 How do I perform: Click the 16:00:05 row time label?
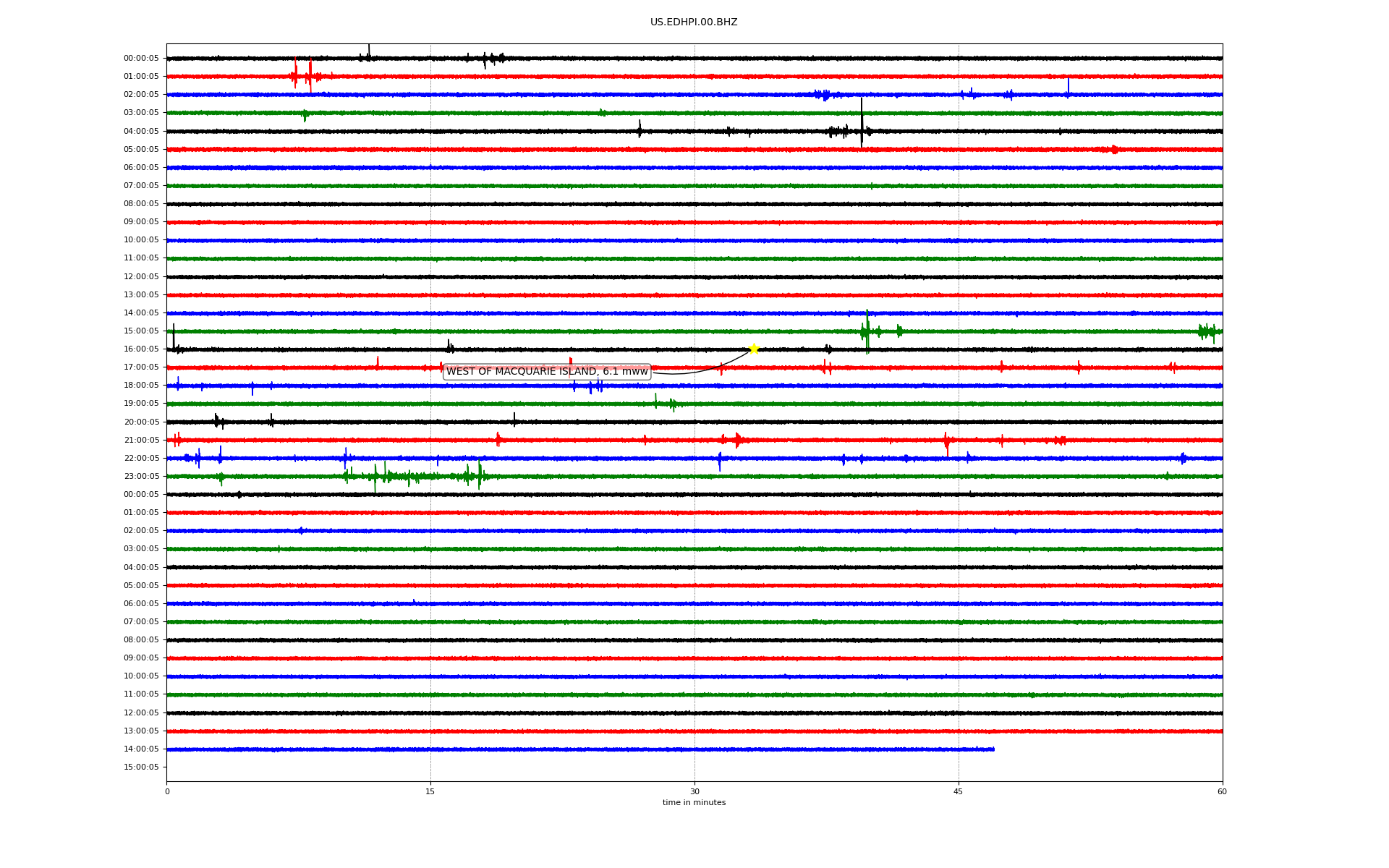[x=141, y=349]
